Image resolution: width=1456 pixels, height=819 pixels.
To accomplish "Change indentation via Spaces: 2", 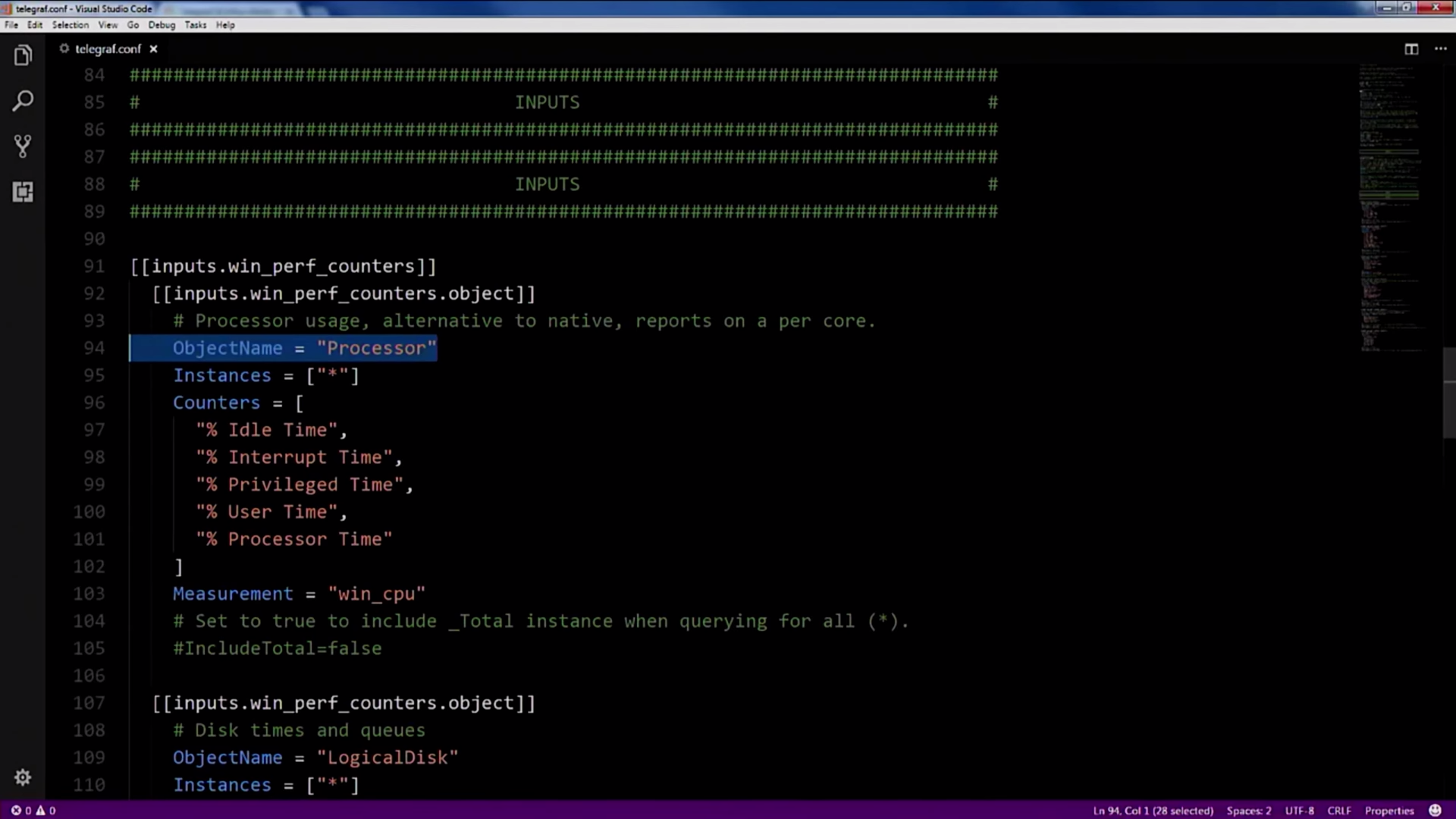I will 1248,810.
